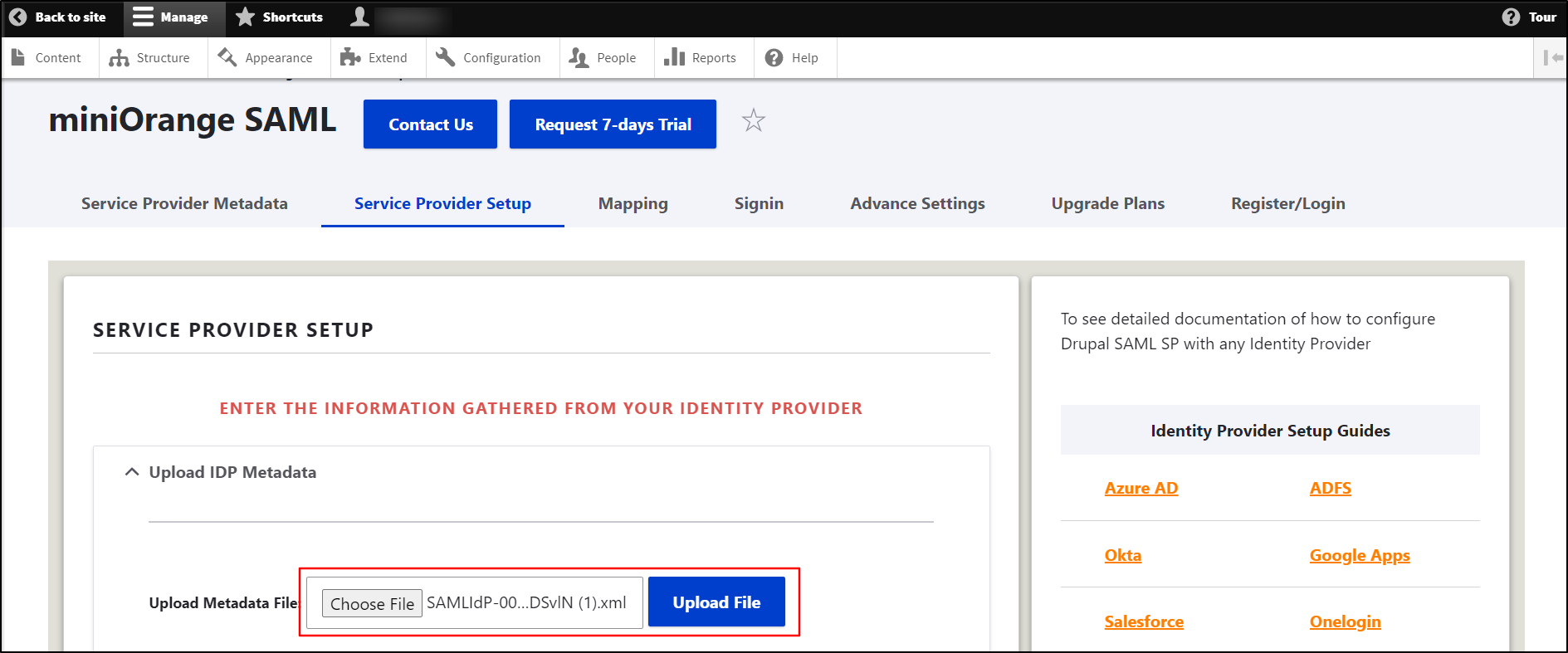The width and height of the screenshot is (1568, 653).
Task: Start the Tour via question mark icon
Action: coord(1511,17)
